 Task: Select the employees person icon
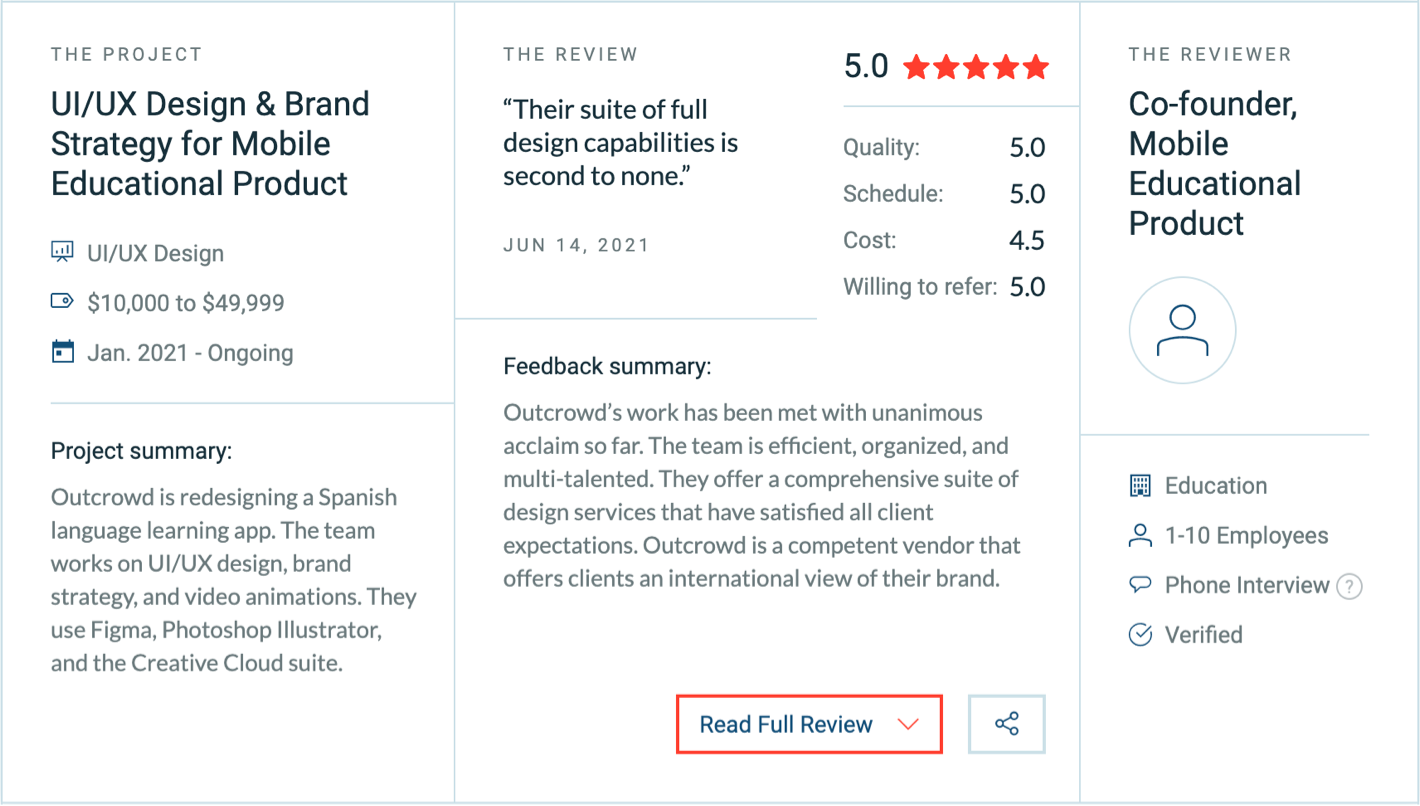click(x=1141, y=536)
